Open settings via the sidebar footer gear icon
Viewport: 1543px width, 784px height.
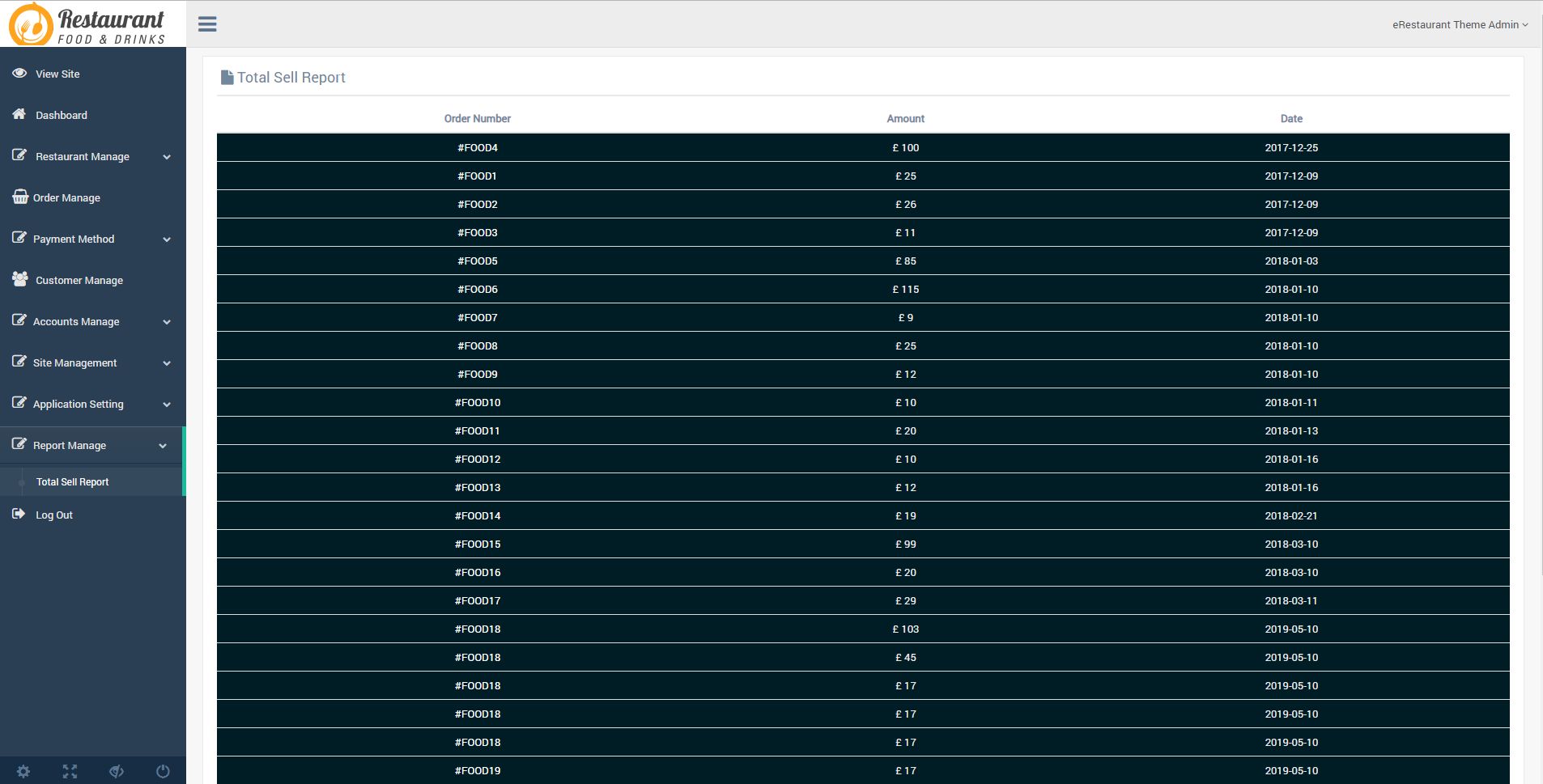(23, 771)
